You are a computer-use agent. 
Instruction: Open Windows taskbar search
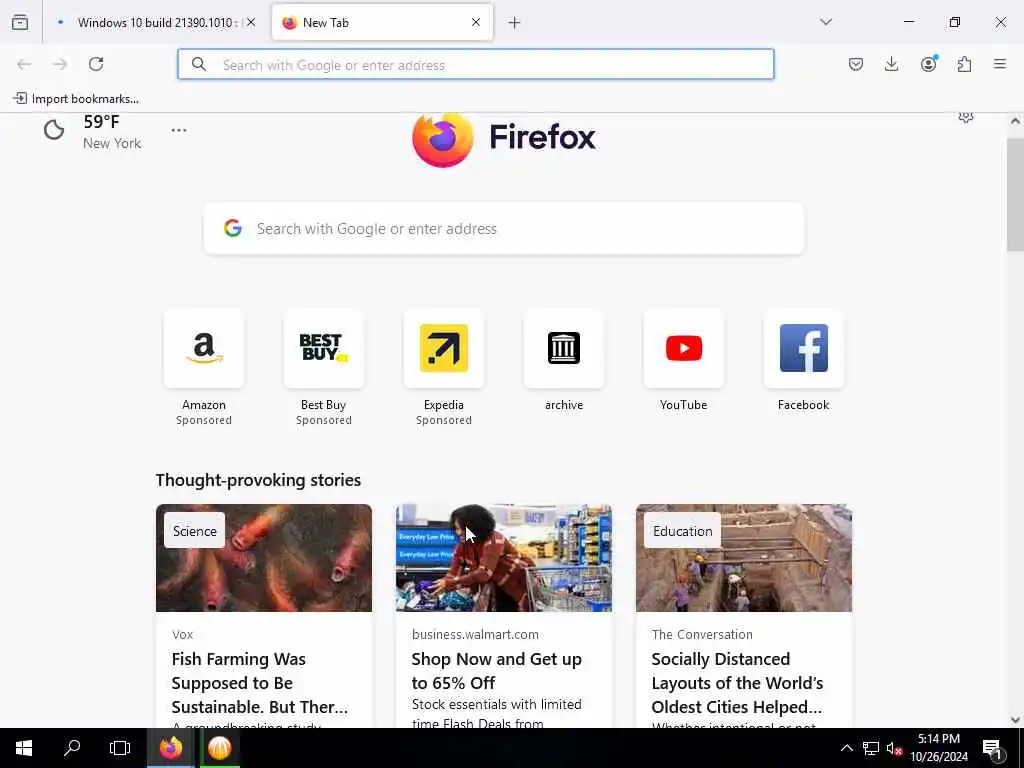click(72, 748)
